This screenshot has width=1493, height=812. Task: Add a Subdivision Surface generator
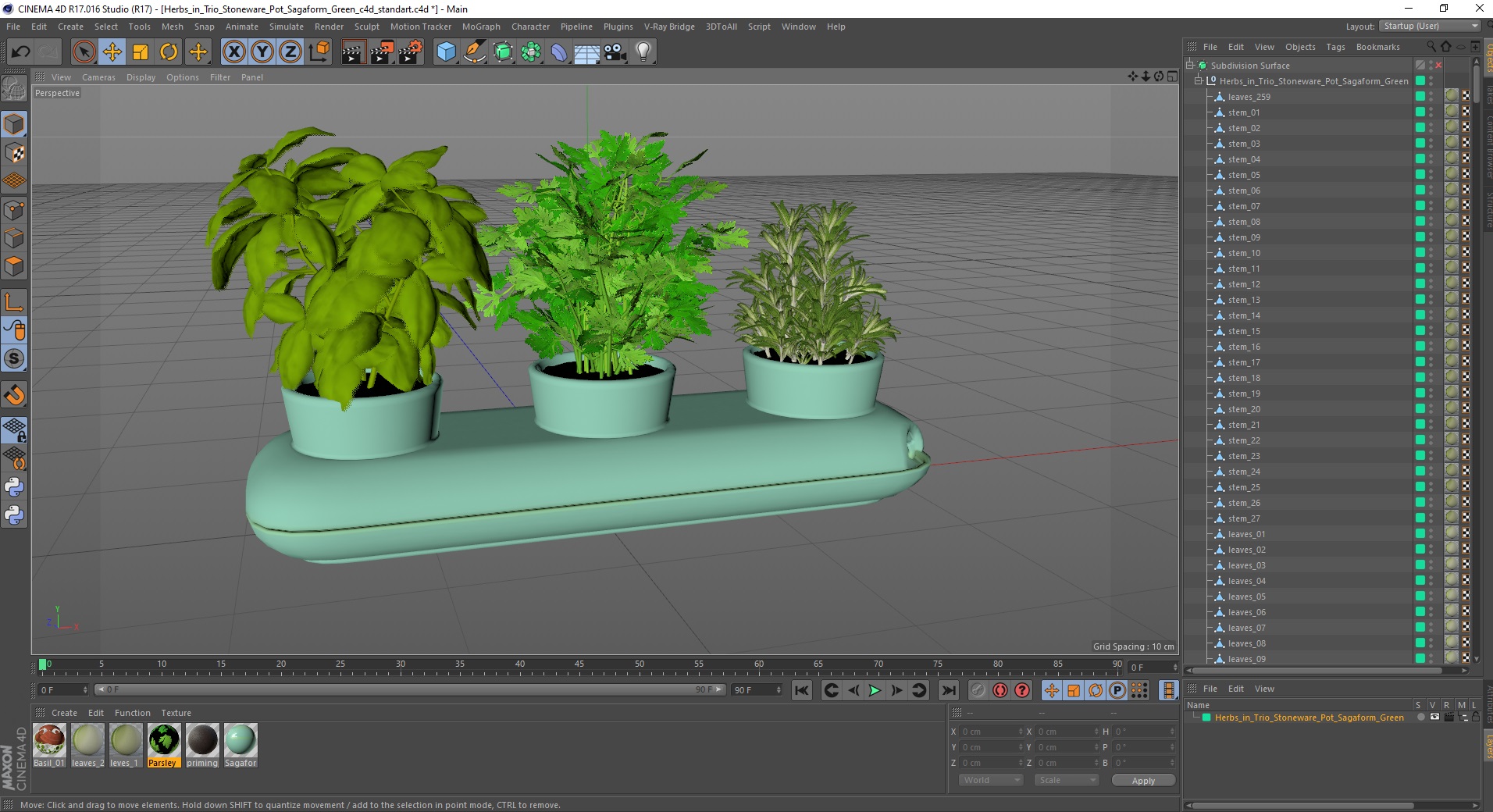pyautogui.click(x=503, y=52)
